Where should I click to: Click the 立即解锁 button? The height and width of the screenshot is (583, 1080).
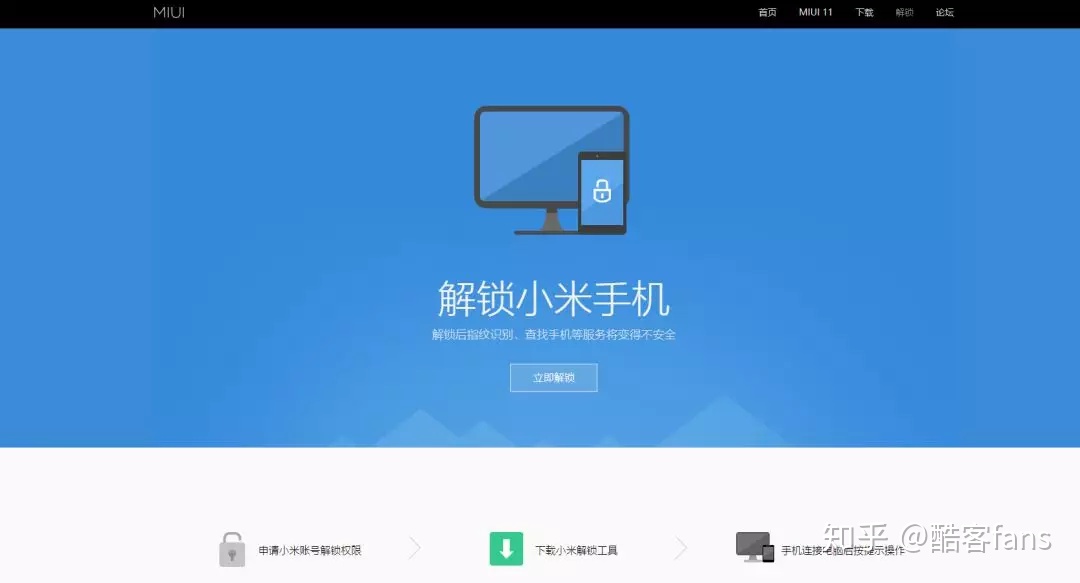pyautogui.click(x=554, y=378)
